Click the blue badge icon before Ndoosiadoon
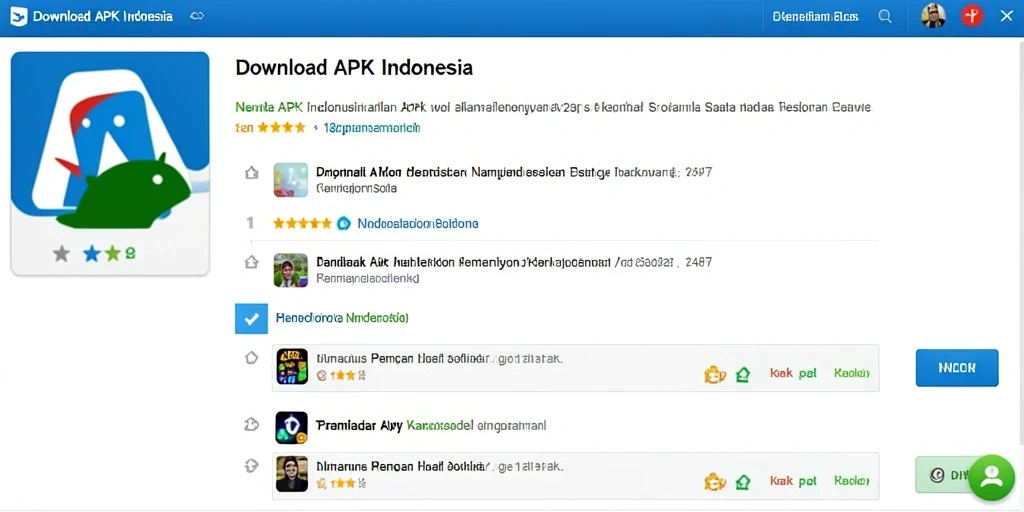This screenshot has height=512, width=1024. (x=344, y=223)
